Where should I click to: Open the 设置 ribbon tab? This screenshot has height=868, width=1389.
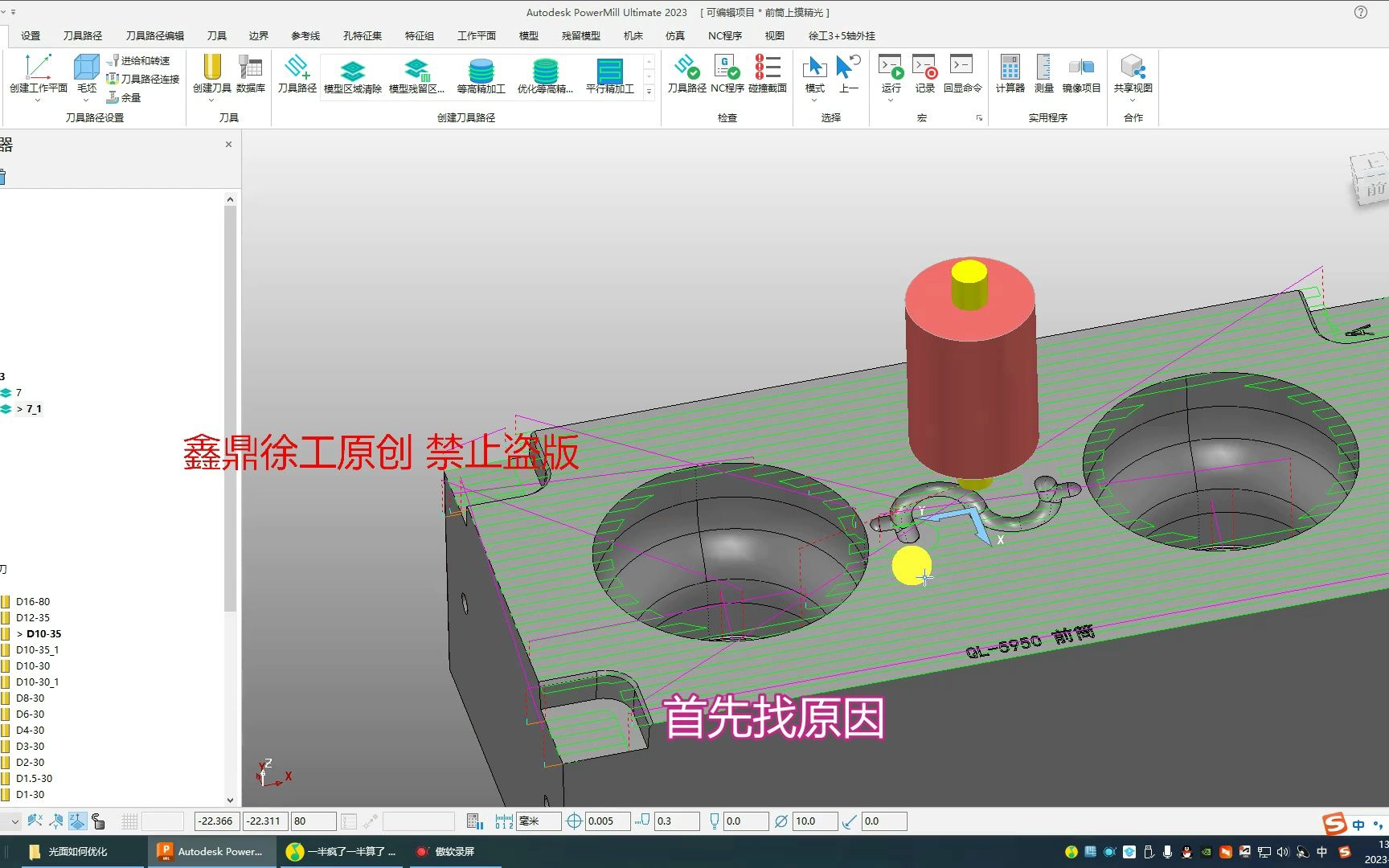point(31,35)
